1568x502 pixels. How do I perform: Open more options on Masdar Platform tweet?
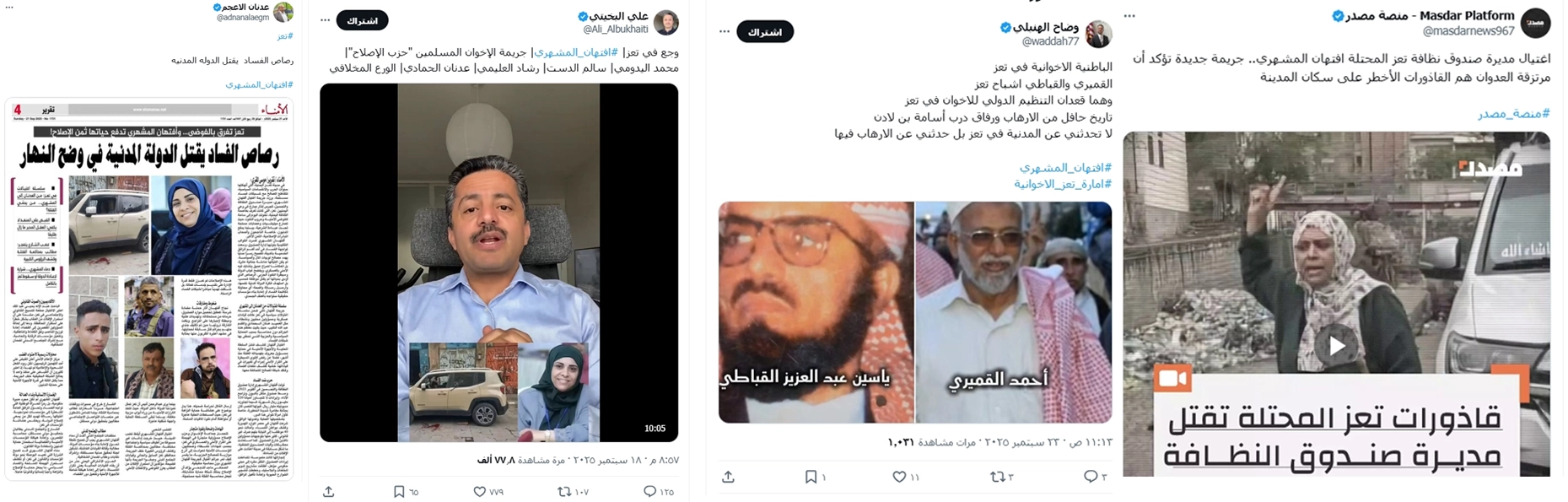point(1130,16)
